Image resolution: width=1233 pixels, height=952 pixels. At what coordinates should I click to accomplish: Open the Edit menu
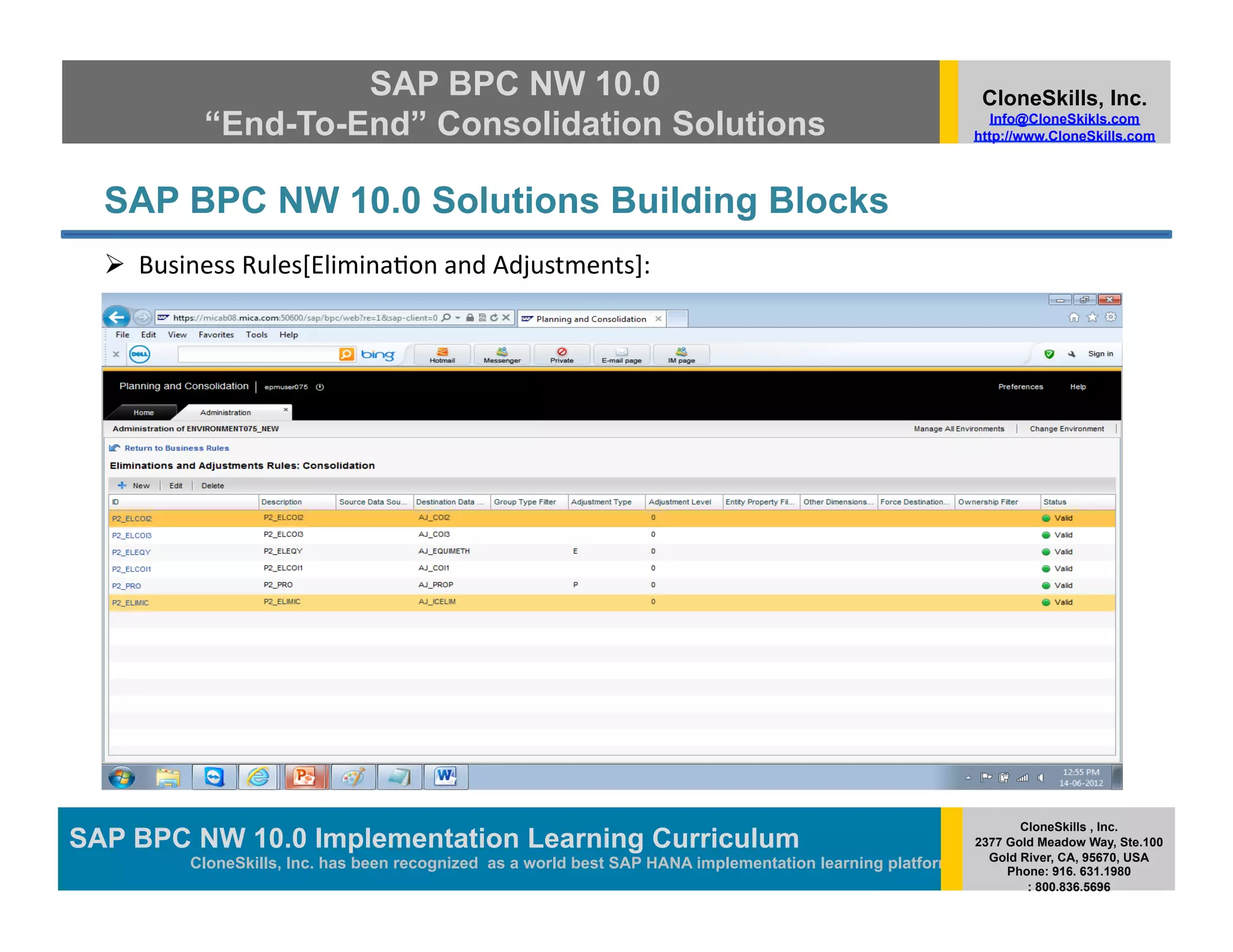tap(148, 335)
